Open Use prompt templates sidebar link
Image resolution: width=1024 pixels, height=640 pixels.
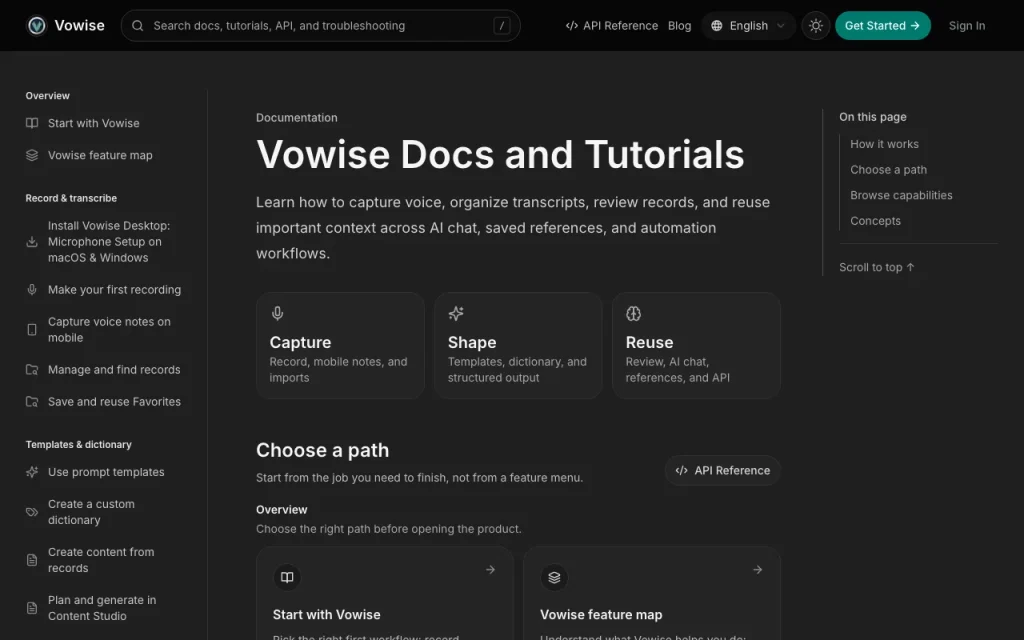106,472
